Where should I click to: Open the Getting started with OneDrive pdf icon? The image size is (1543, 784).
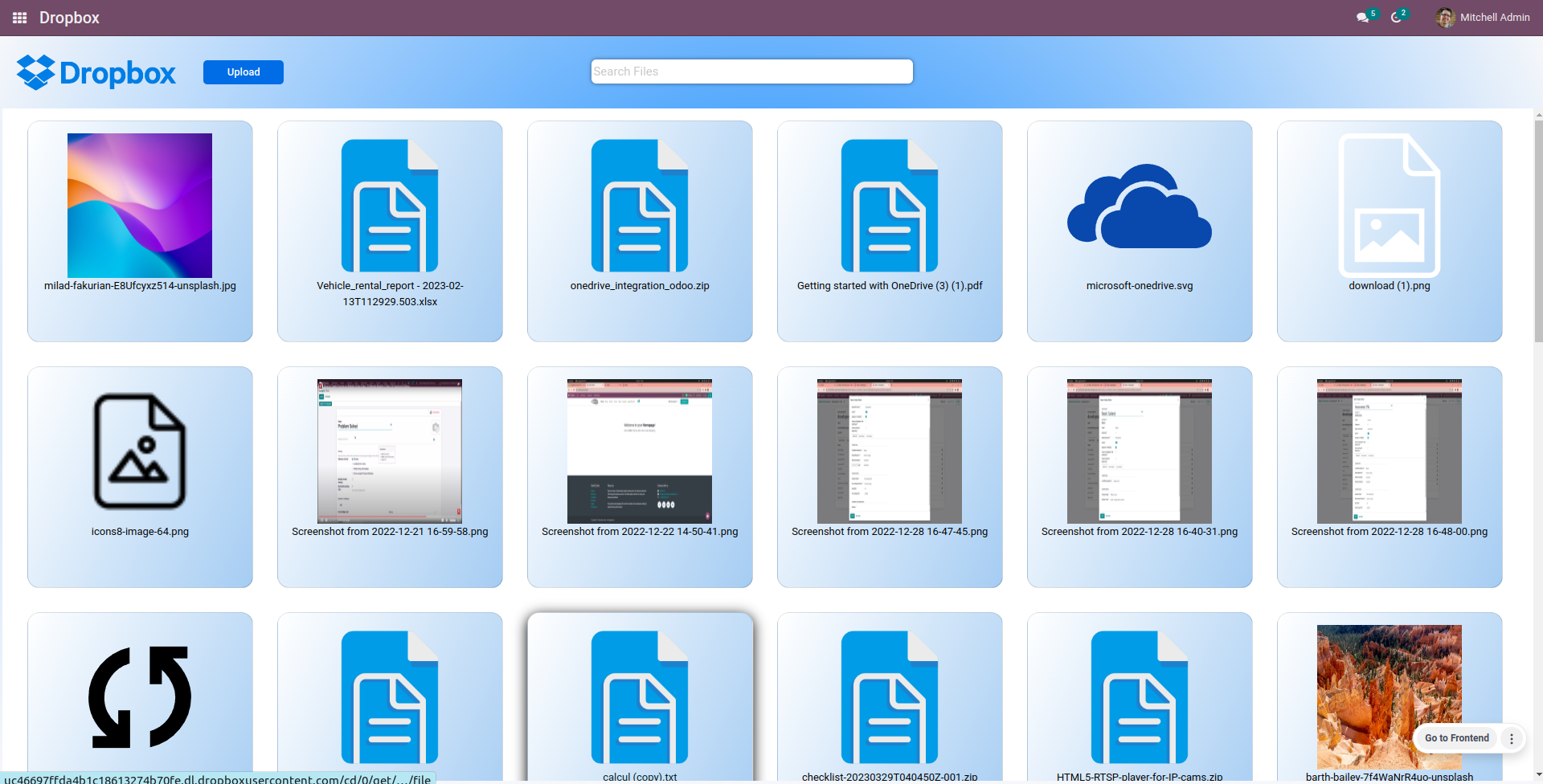[x=890, y=206]
